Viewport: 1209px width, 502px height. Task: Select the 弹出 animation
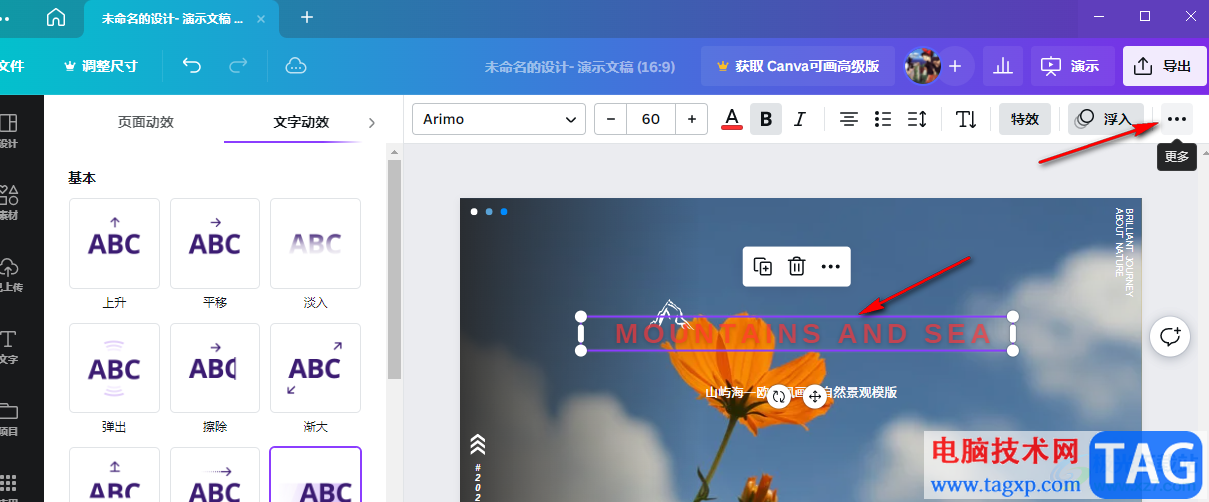click(114, 368)
